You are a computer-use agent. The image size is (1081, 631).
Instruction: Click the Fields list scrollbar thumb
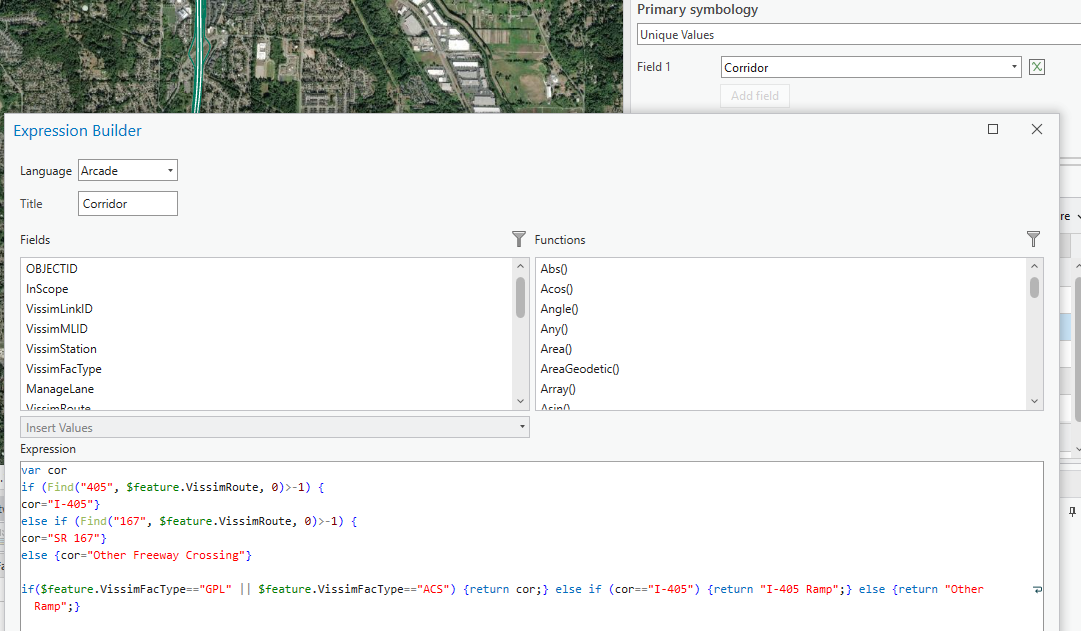click(521, 297)
